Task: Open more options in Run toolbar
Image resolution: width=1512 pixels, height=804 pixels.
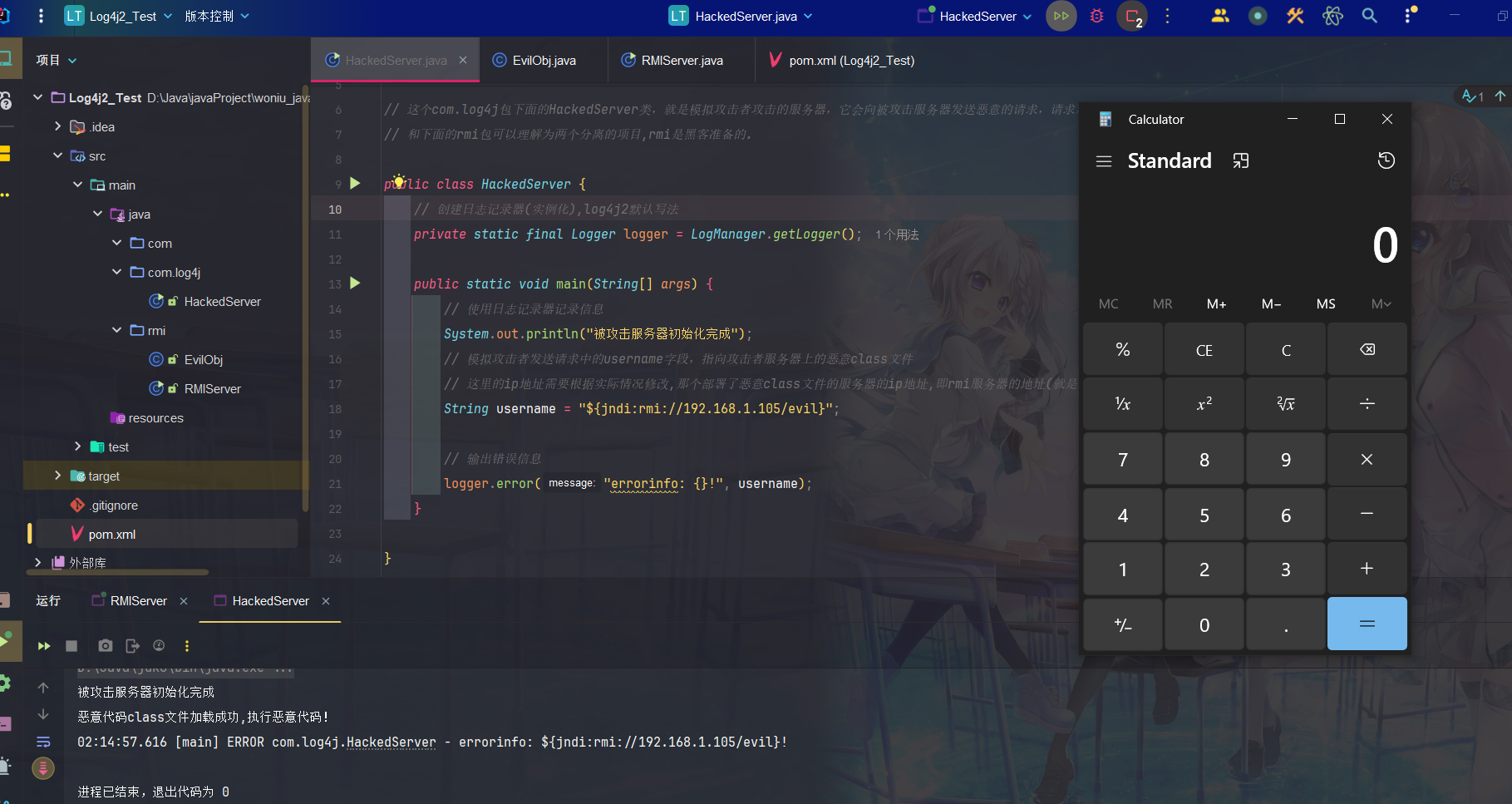Action: point(186,646)
